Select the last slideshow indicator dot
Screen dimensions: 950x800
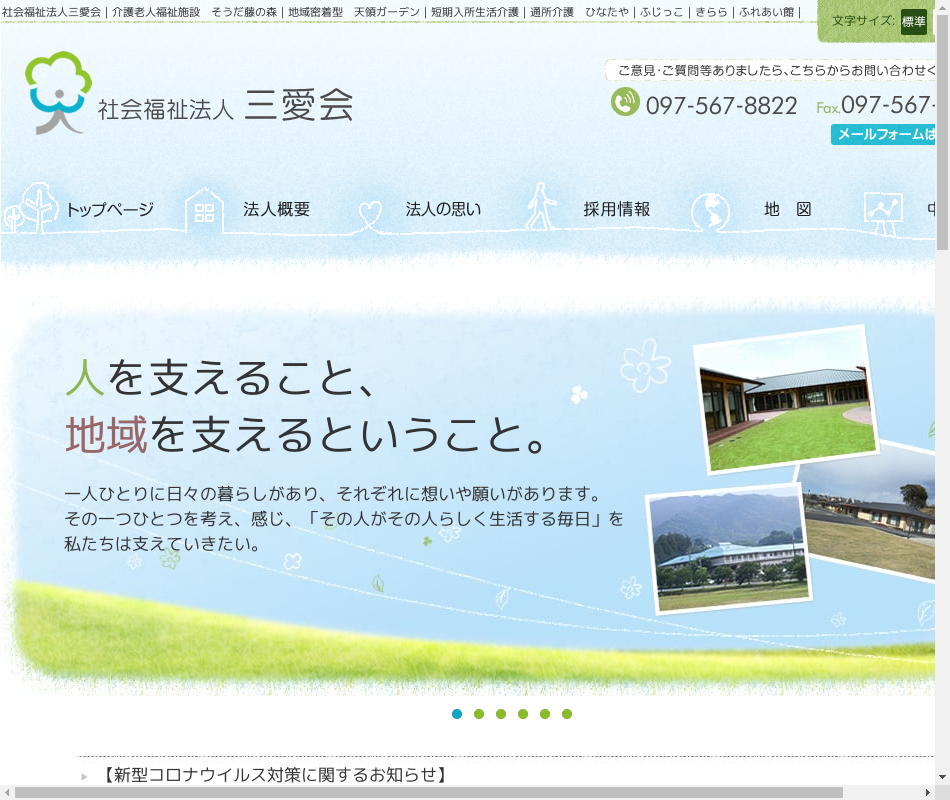[567, 714]
